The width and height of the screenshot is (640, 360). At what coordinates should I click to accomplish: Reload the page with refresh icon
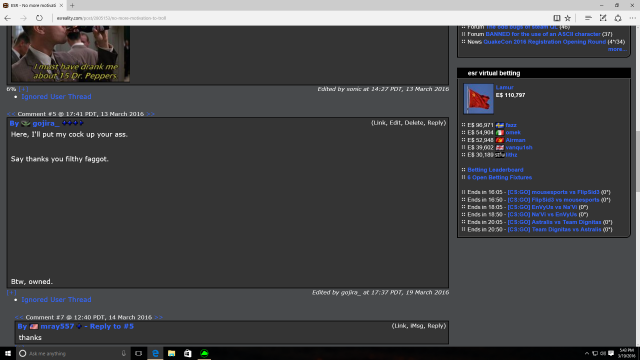click(x=39, y=18)
